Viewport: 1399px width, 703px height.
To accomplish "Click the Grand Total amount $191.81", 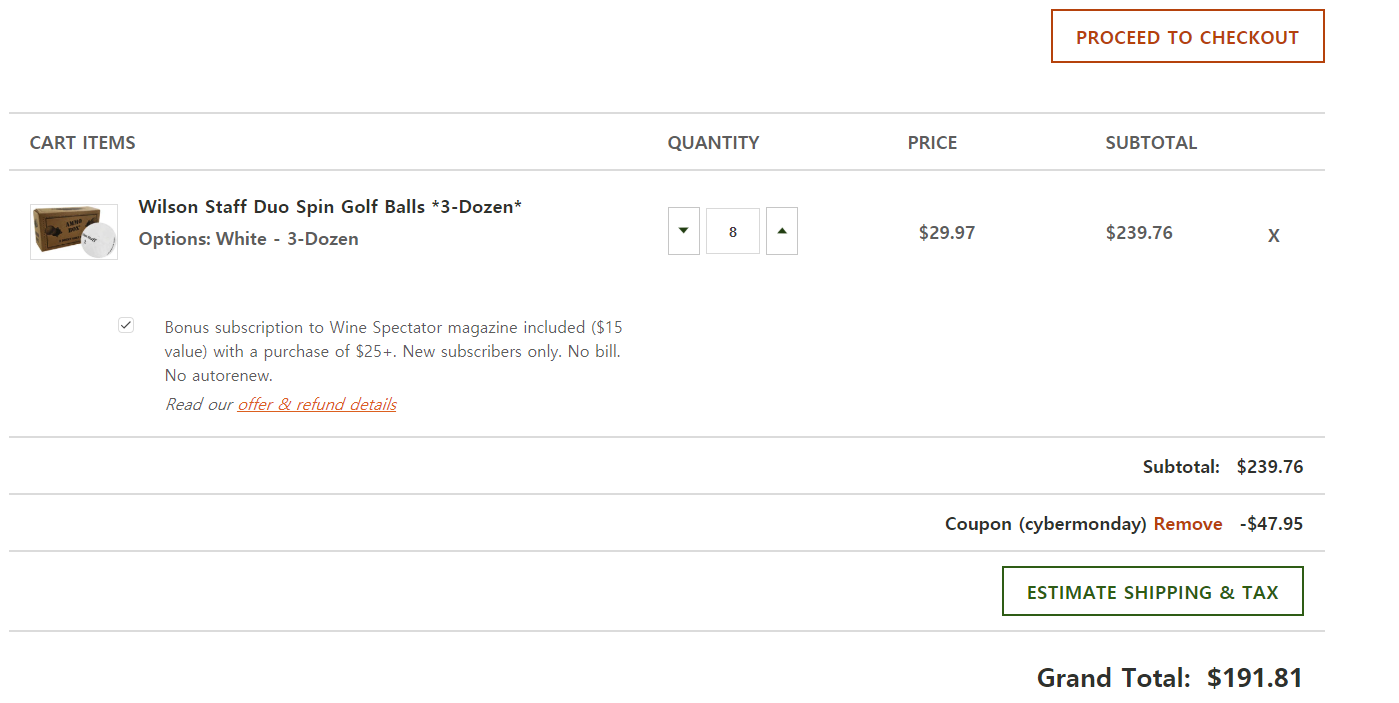I will coord(1254,677).
